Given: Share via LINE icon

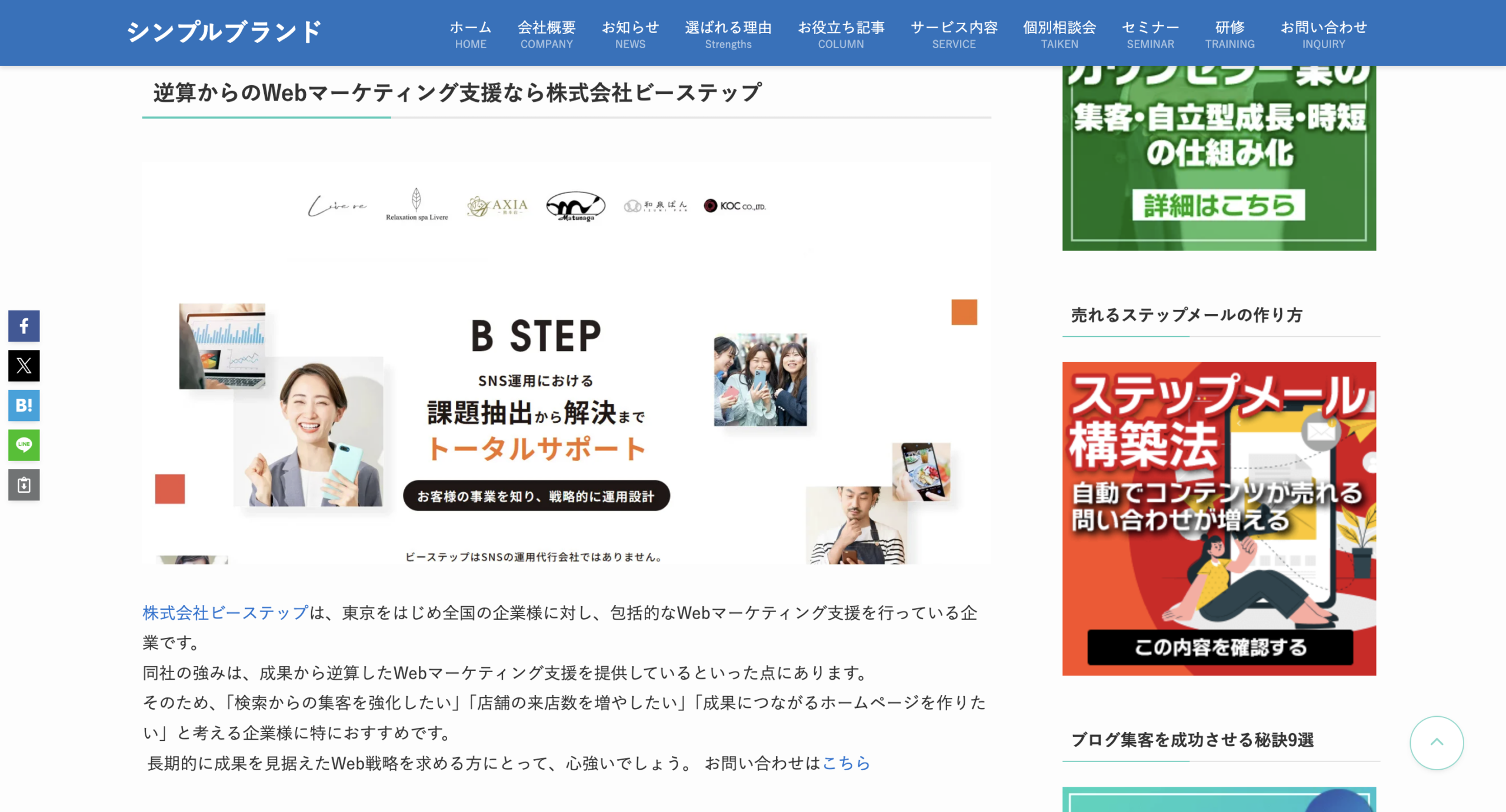Looking at the screenshot, I should [24, 445].
